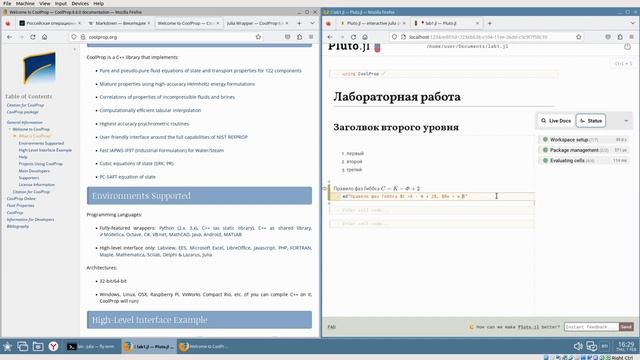Go back in the Pluto Firefox window

point(330,37)
